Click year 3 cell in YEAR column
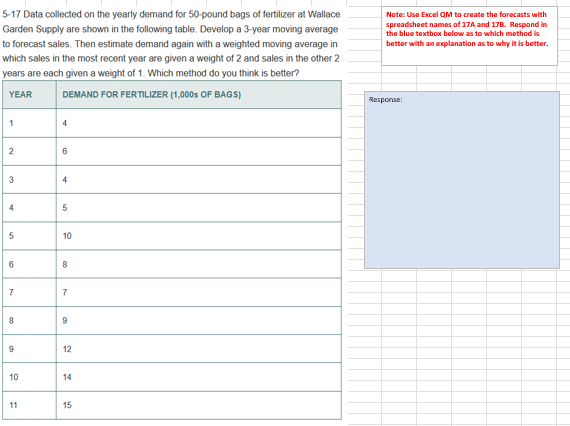570x426 pixels. pos(29,180)
